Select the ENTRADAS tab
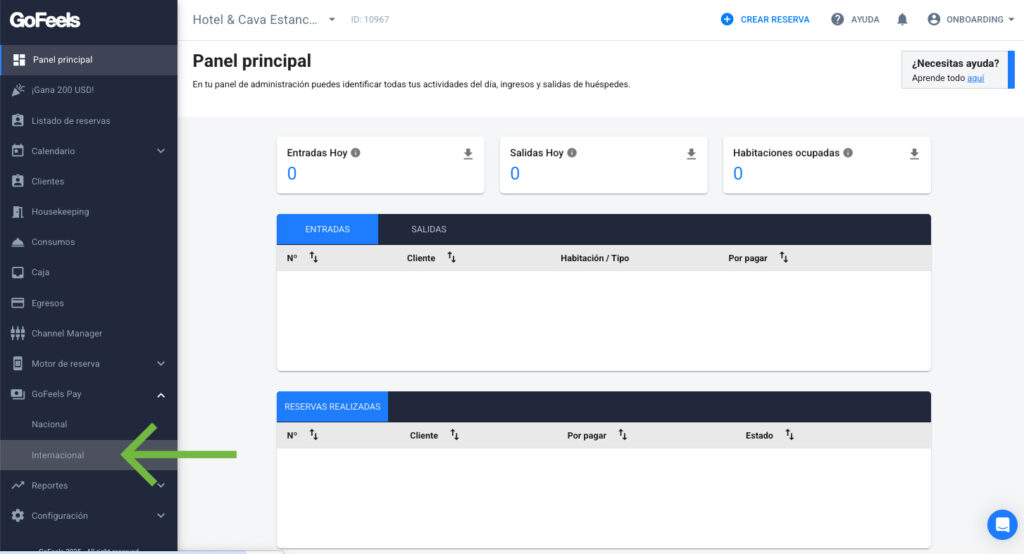The image size is (1024, 554). click(x=327, y=229)
